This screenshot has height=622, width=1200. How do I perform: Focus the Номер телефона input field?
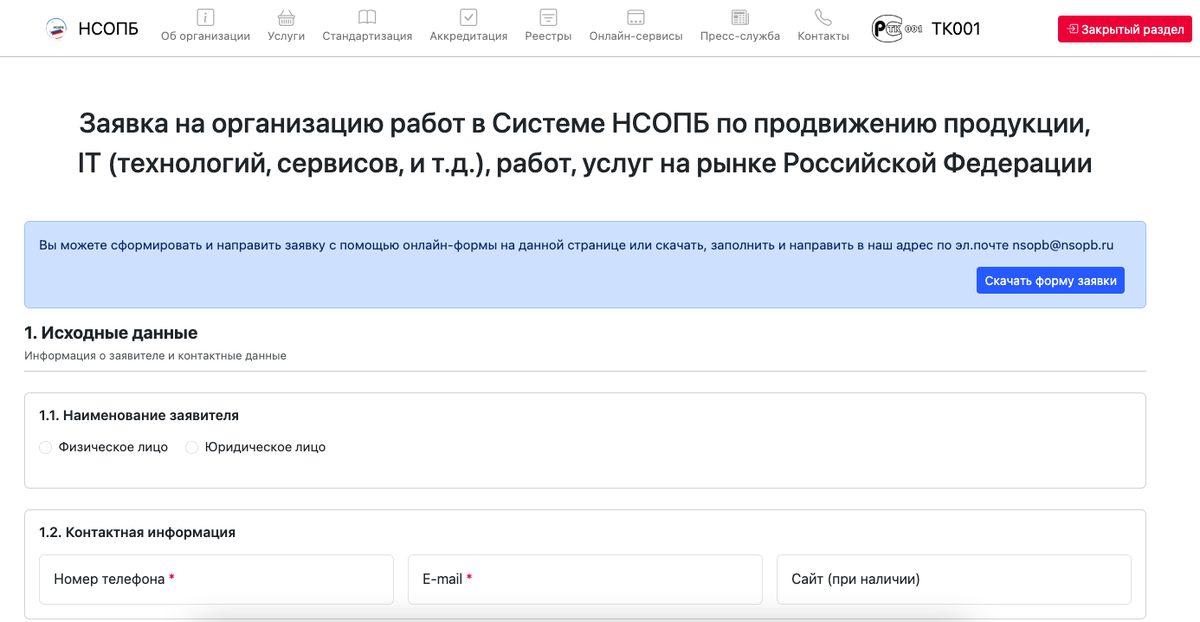click(x=216, y=580)
